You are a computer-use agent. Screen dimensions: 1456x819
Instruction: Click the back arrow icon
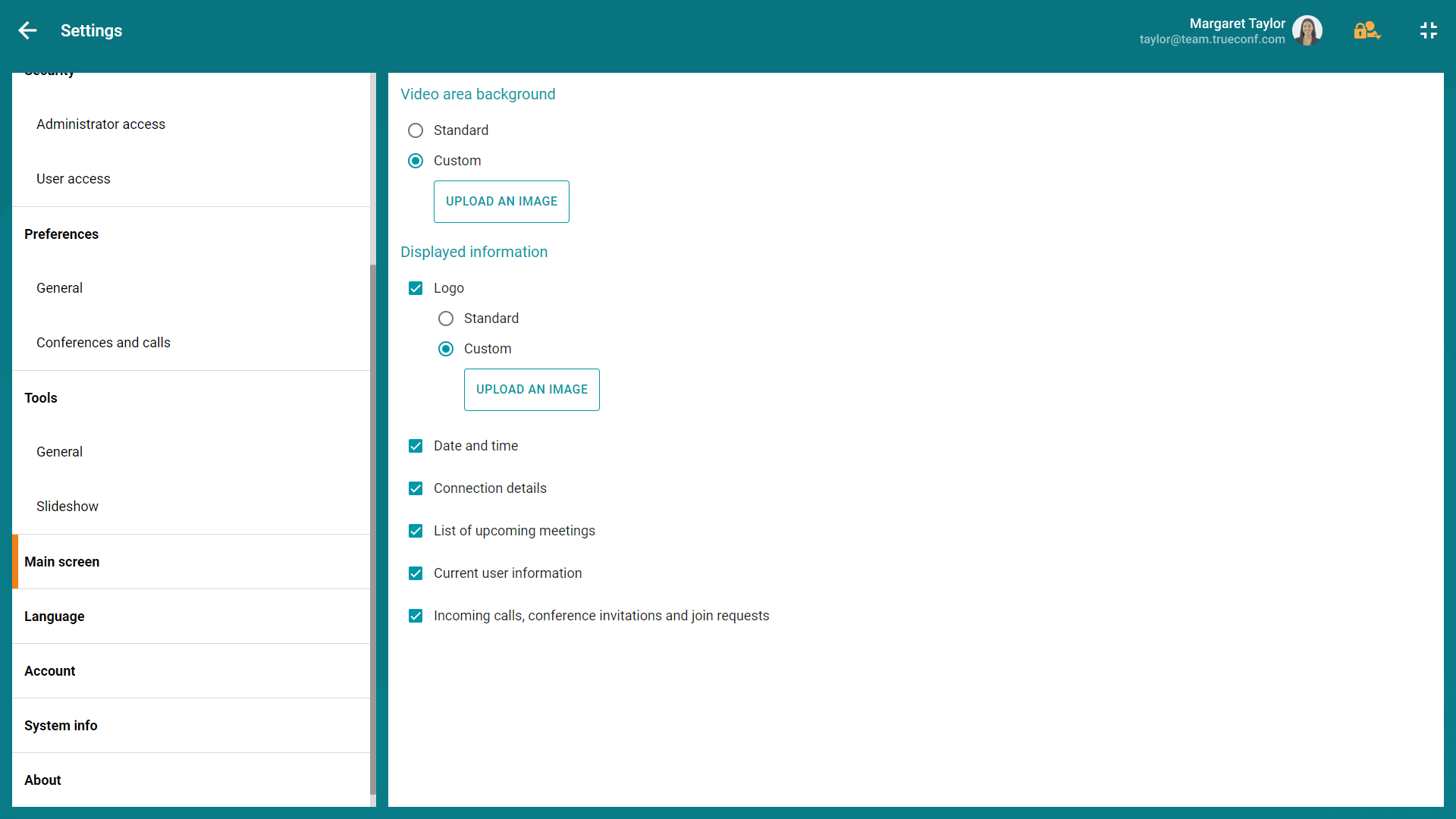(x=27, y=30)
